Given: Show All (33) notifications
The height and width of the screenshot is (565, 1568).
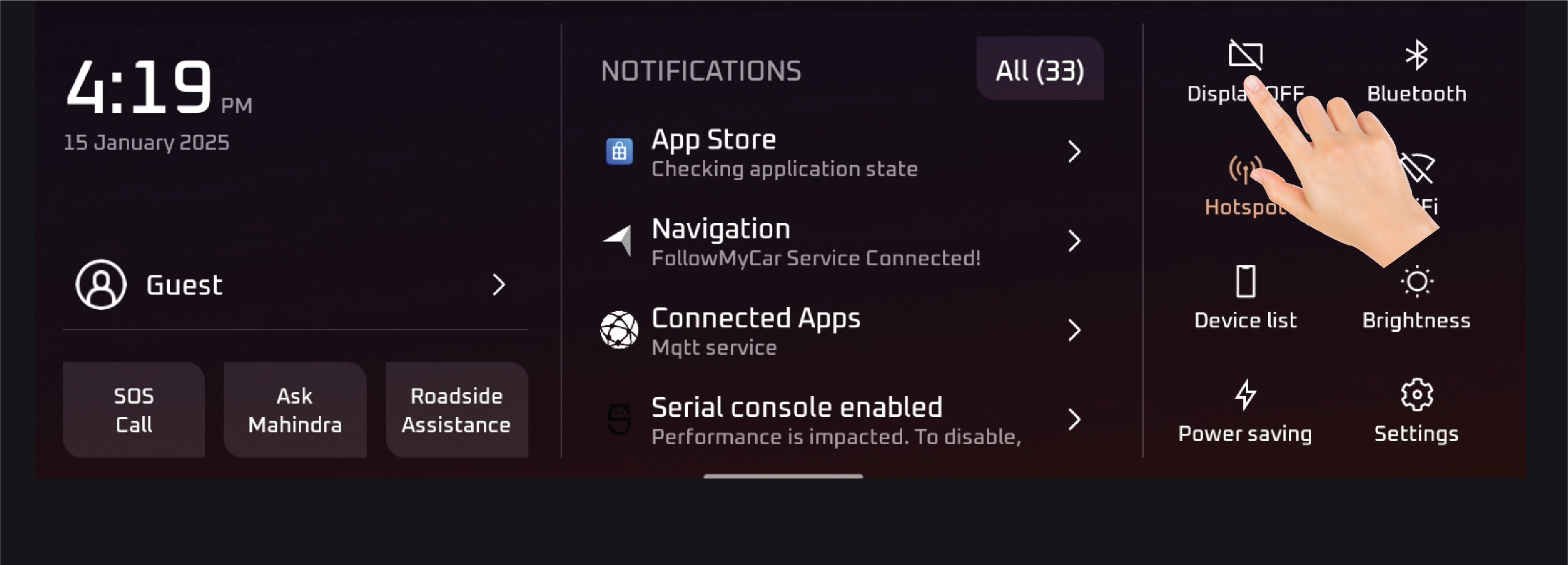Looking at the screenshot, I should [1039, 69].
